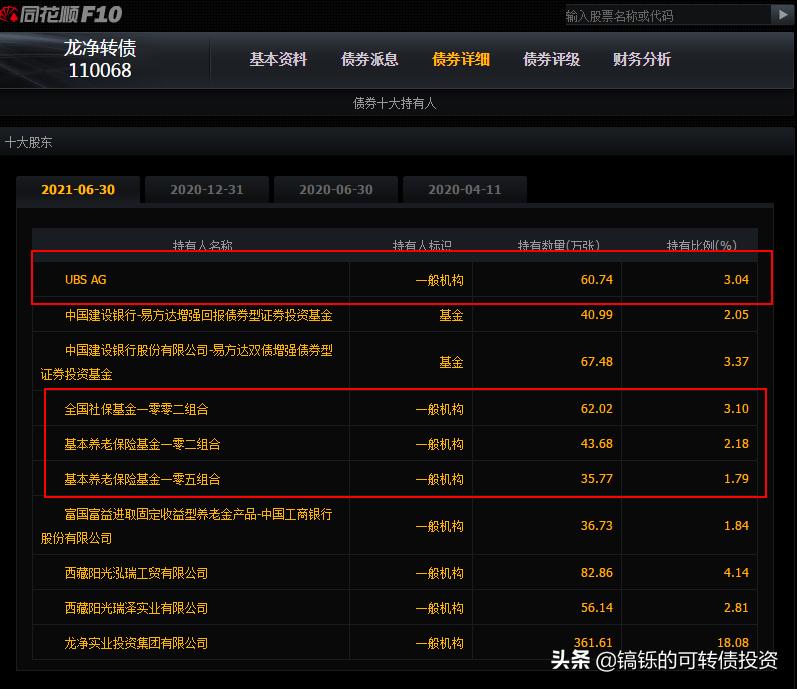Click the 持有人名称 column header
This screenshot has height=689, width=797.
202,245
